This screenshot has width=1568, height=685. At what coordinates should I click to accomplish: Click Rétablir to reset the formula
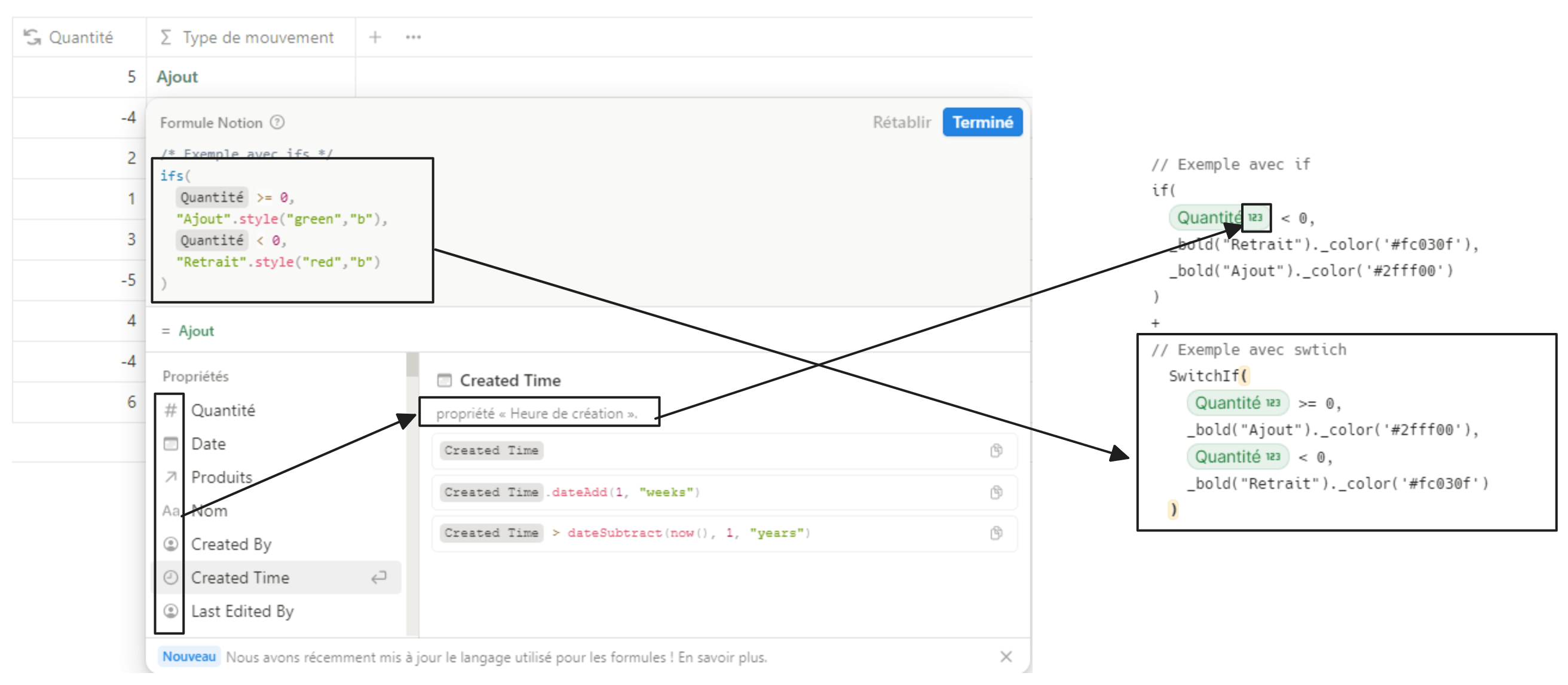902,123
